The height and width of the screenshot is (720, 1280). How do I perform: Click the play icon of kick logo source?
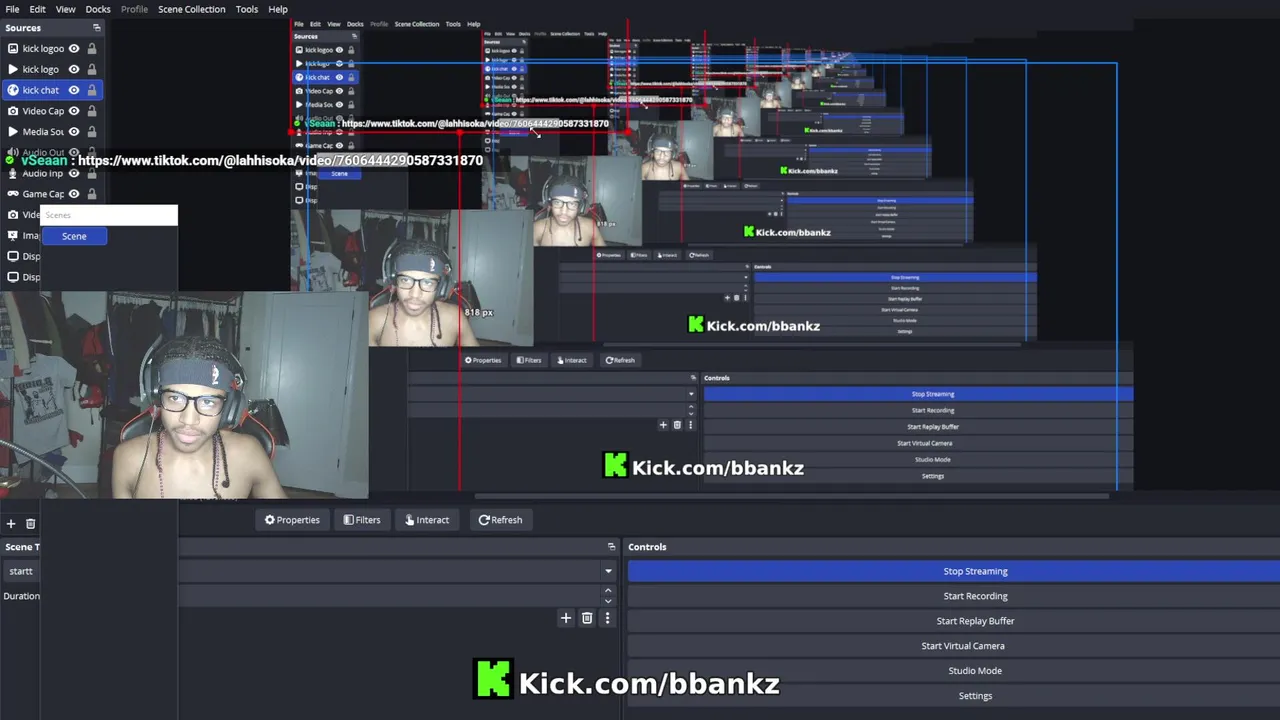13,69
